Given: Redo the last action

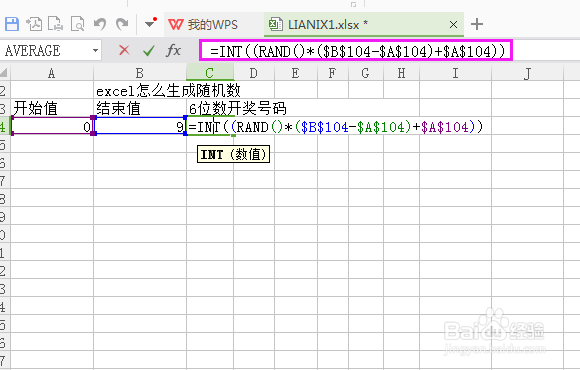Looking at the screenshot, I should point(122,24).
